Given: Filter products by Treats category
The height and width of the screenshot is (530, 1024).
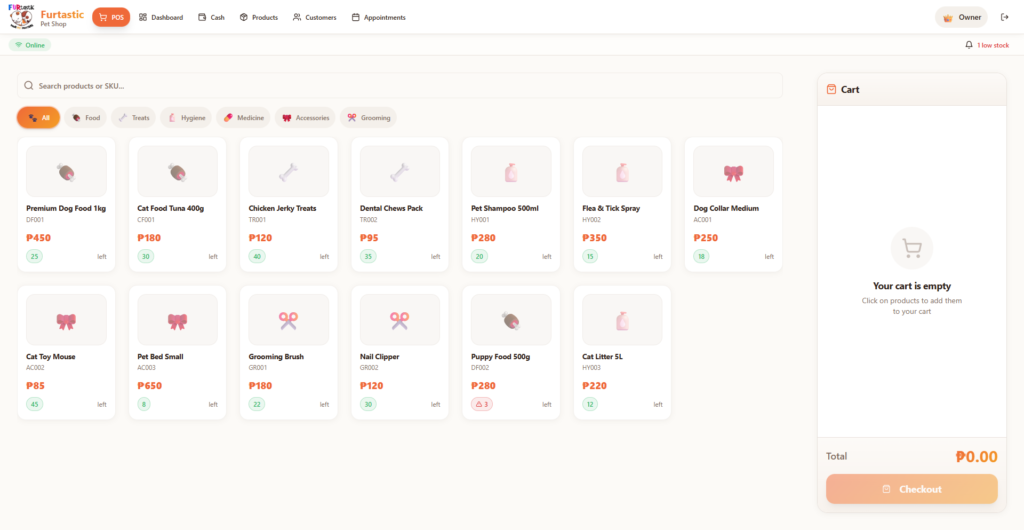Looking at the screenshot, I should point(133,118).
